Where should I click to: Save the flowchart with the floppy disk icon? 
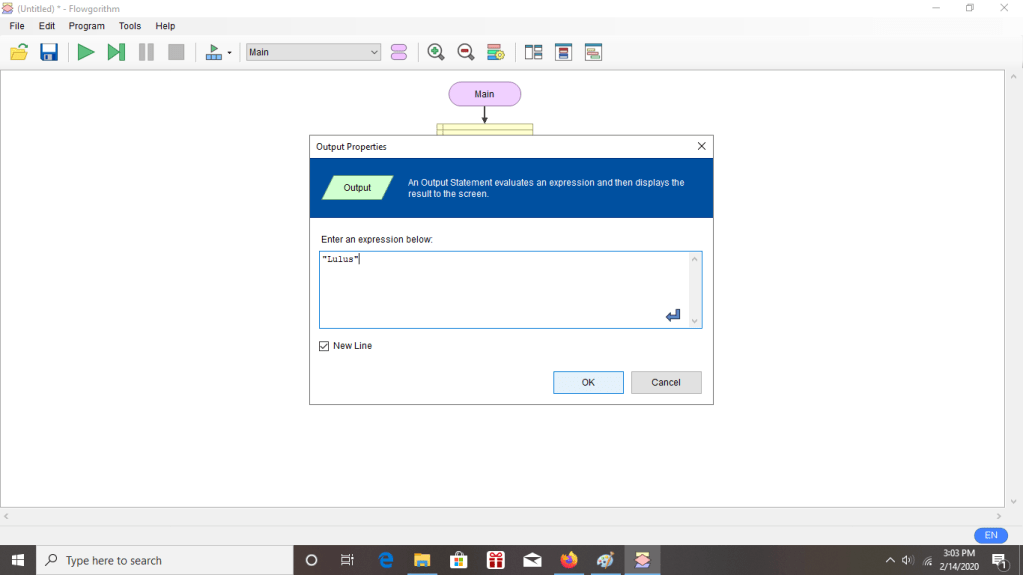pyautogui.click(x=48, y=52)
